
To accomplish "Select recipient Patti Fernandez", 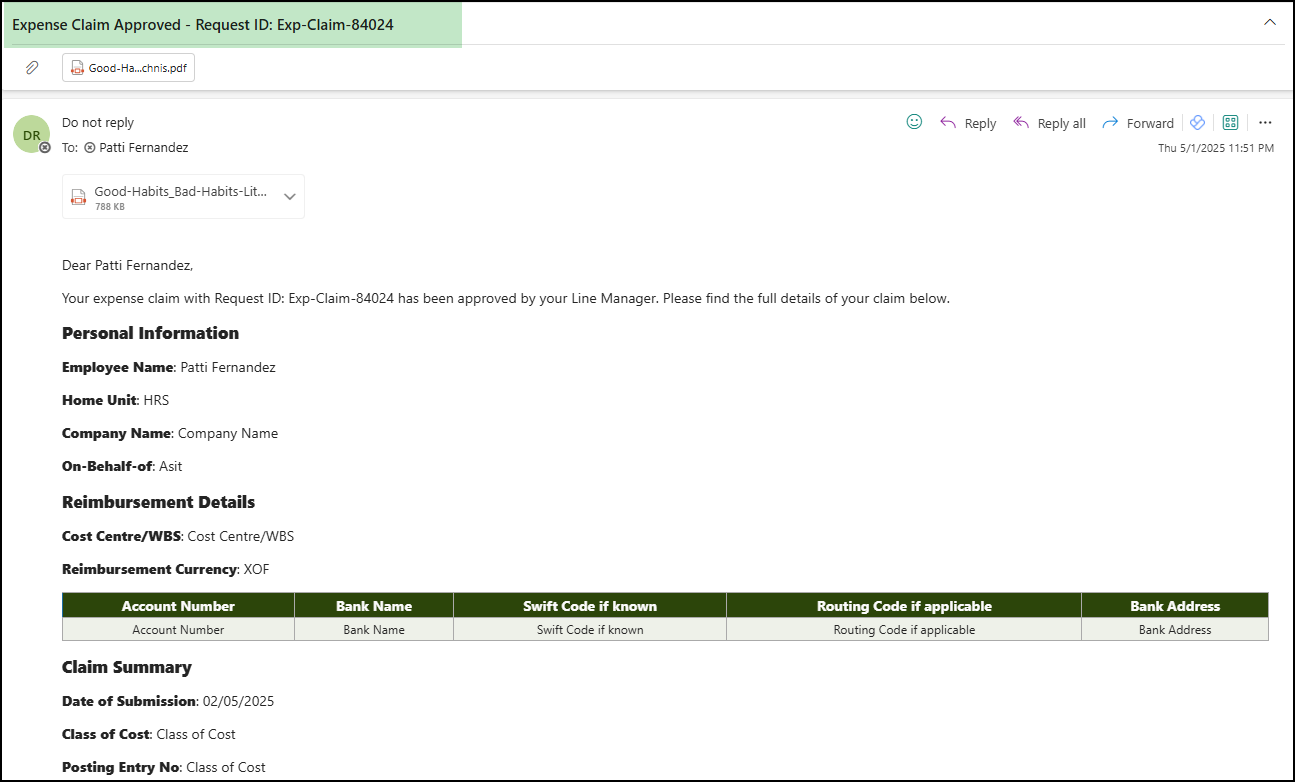I will click(144, 147).
